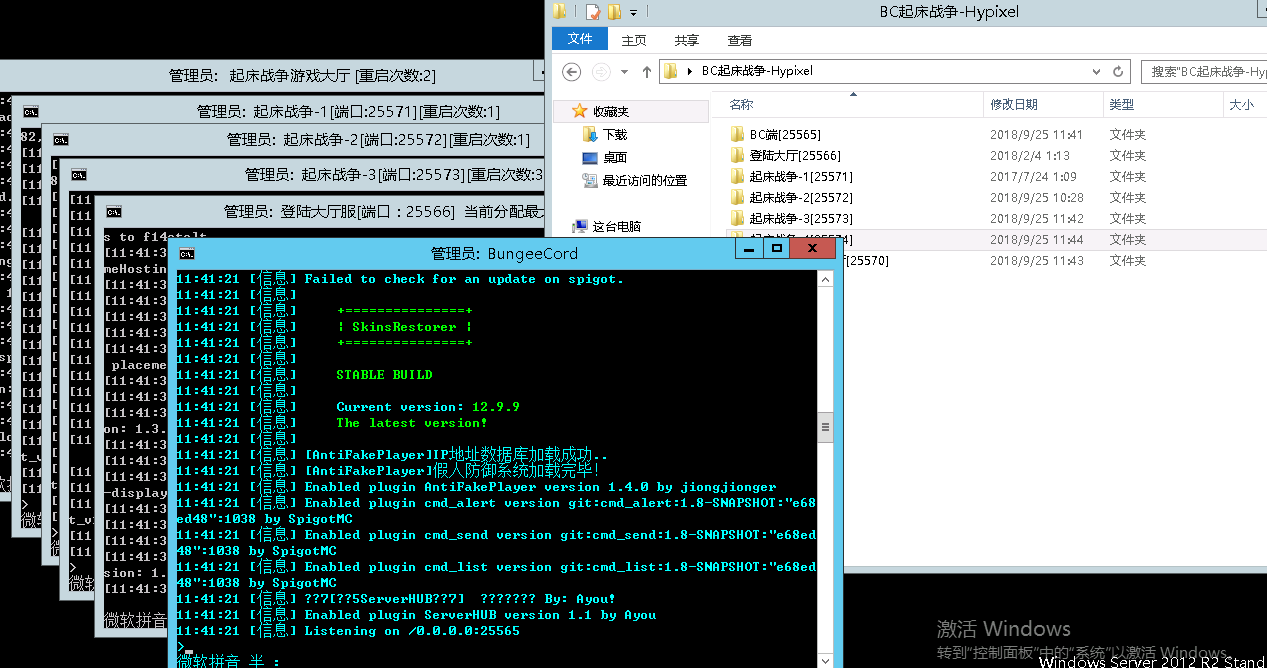The image size is (1267, 668).
Task: Click the 2018/2/4 1:13 modified date
Action: [1030, 155]
